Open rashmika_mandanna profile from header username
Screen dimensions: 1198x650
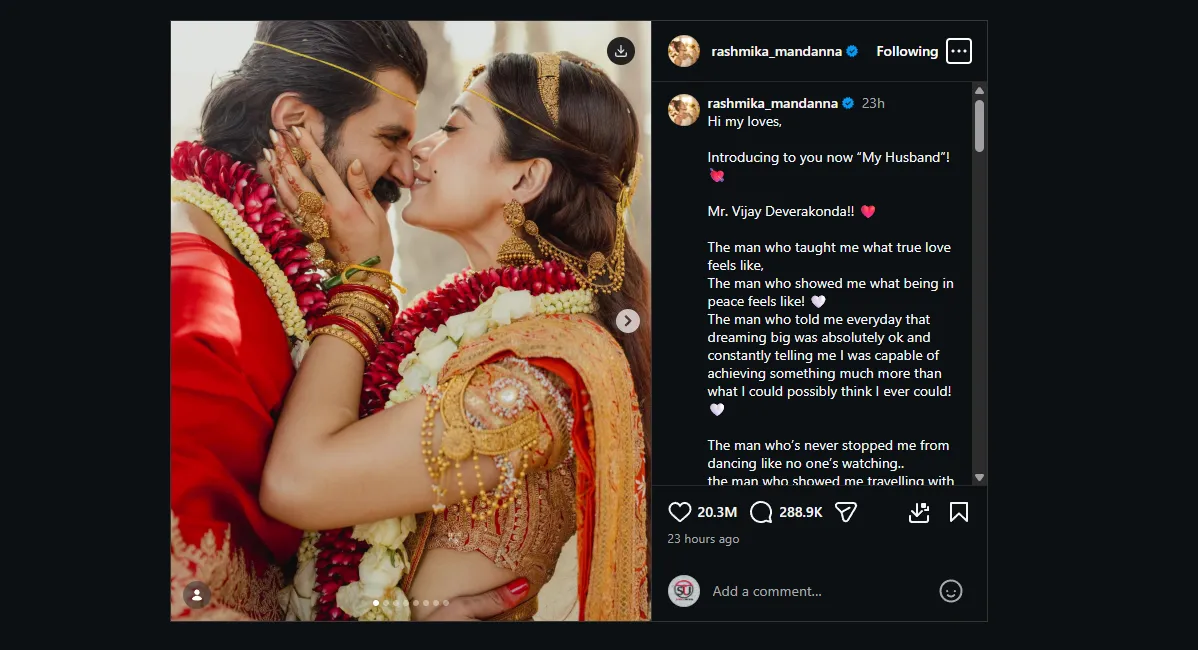click(x=775, y=51)
